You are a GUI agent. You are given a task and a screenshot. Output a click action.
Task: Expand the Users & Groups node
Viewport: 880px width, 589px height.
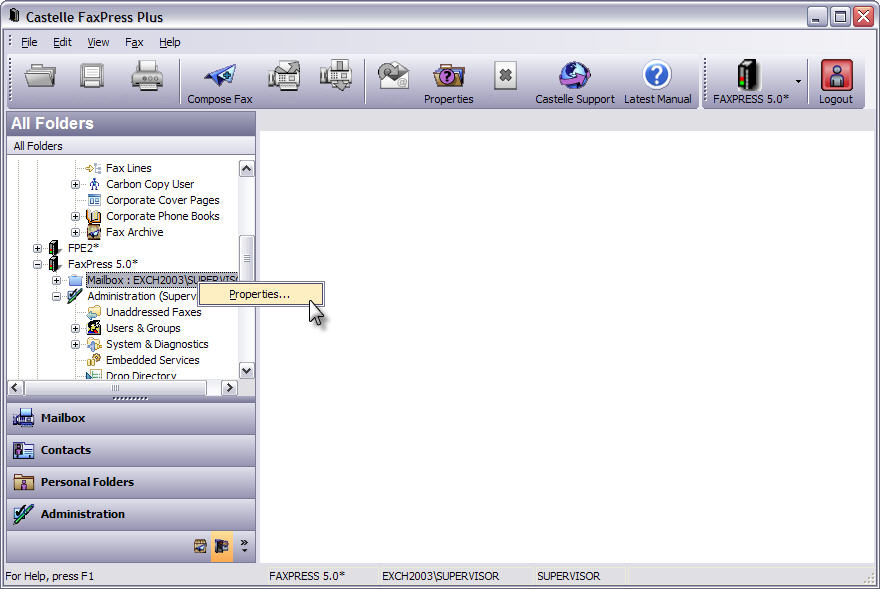point(75,328)
